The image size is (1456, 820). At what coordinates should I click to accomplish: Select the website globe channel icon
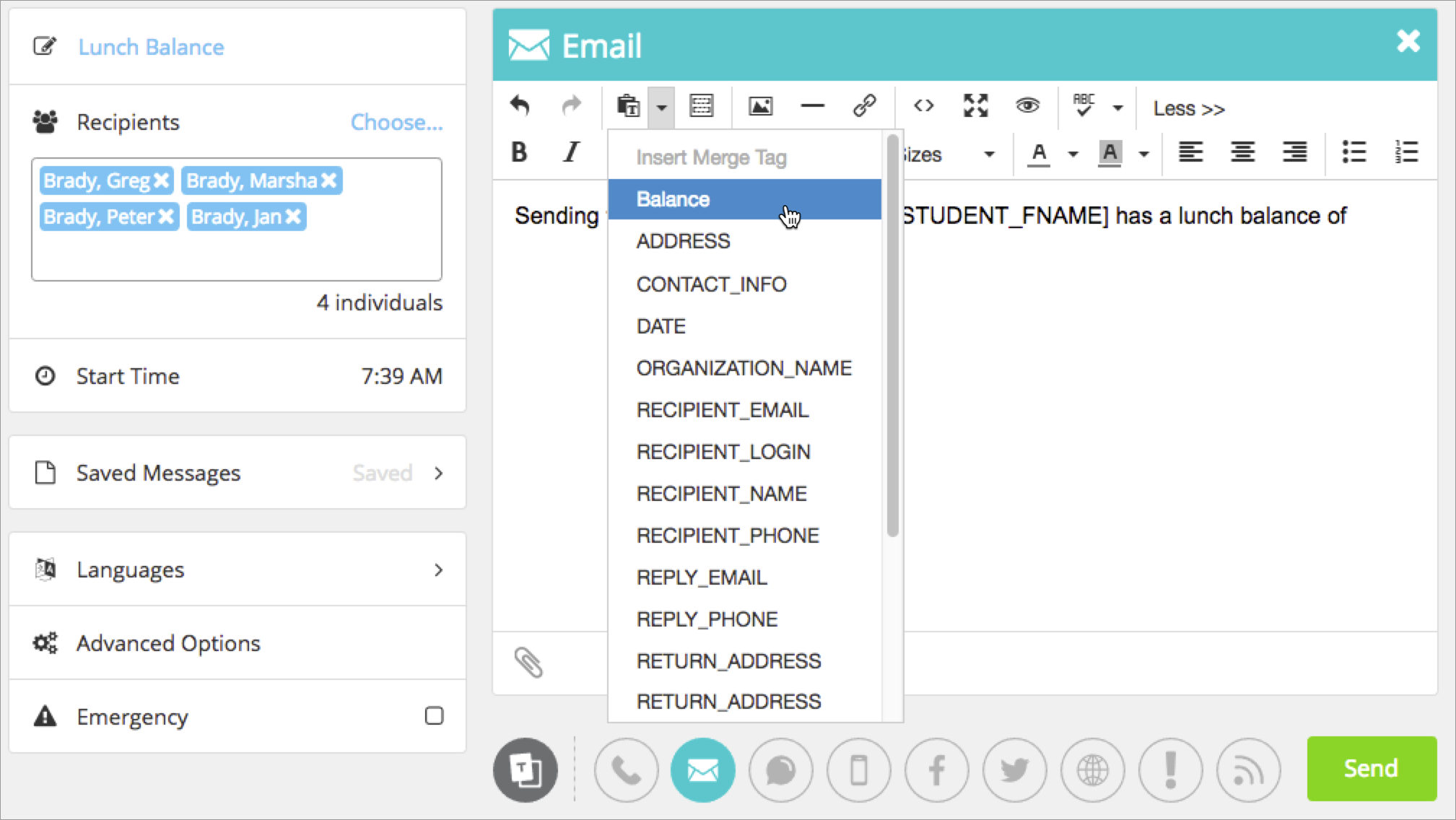(x=1093, y=770)
